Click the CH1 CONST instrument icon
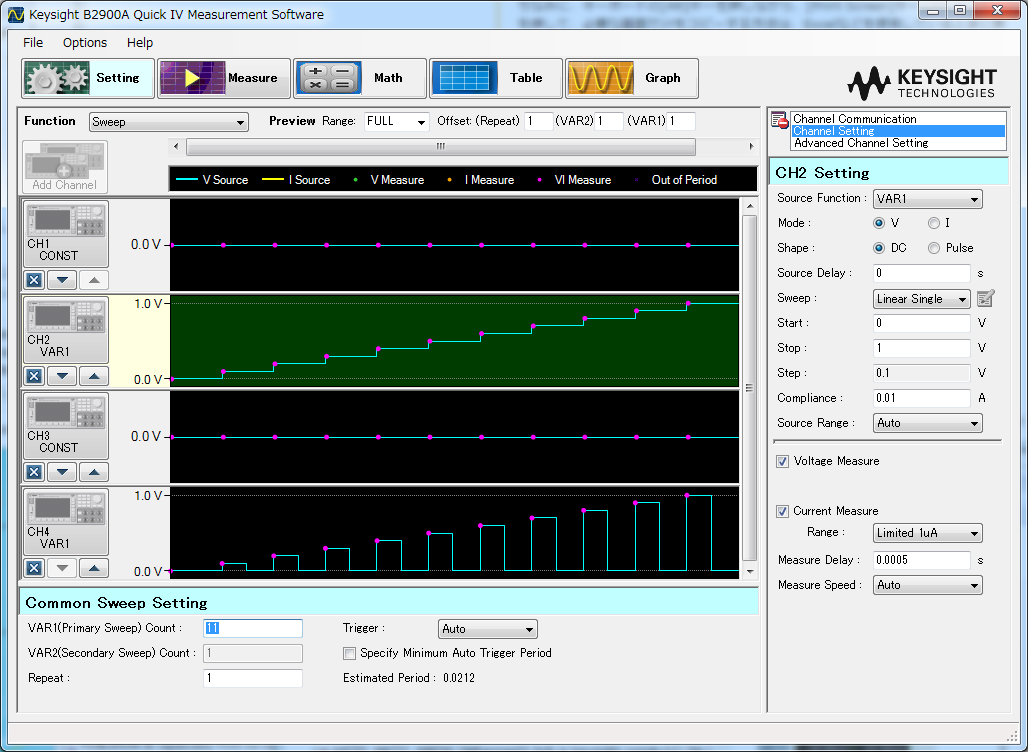Image resolution: width=1028 pixels, height=752 pixels. 66,234
